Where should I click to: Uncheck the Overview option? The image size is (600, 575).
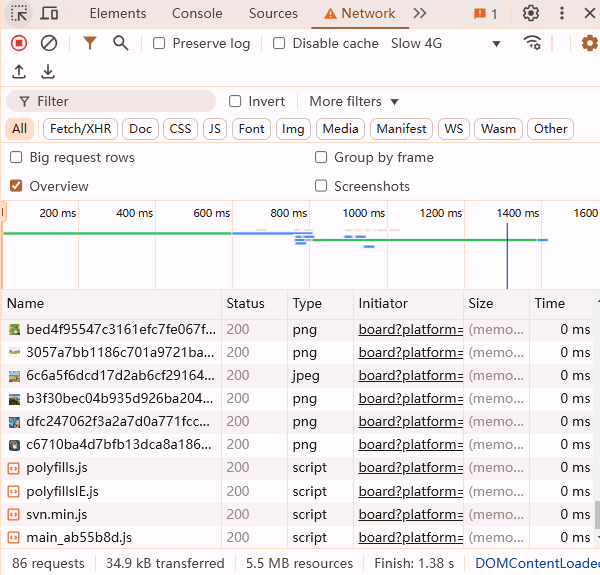(16, 186)
